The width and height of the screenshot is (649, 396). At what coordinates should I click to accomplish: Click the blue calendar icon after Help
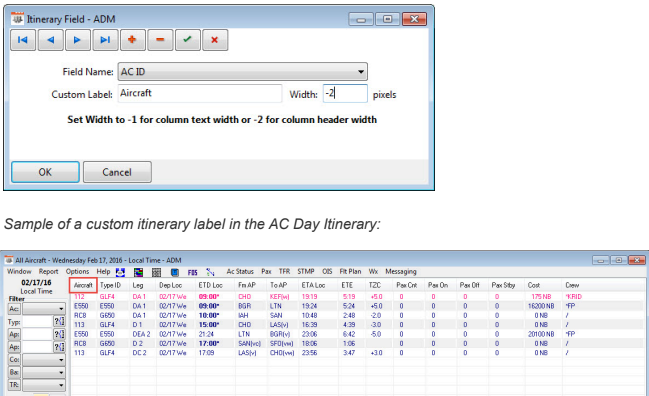[120, 272]
